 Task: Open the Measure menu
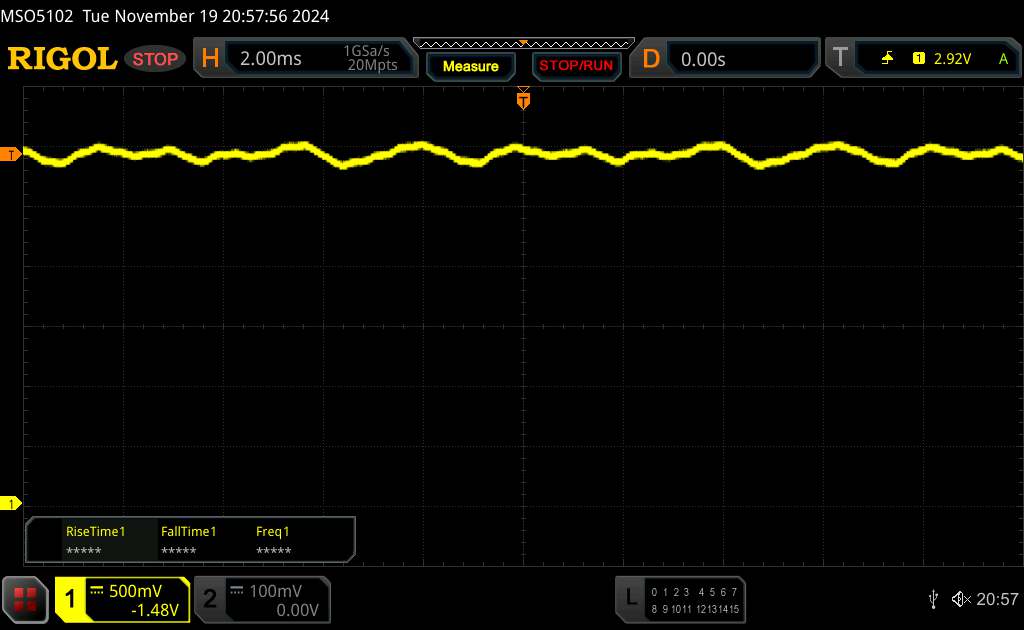pyautogui.click(x=471, y=66)
